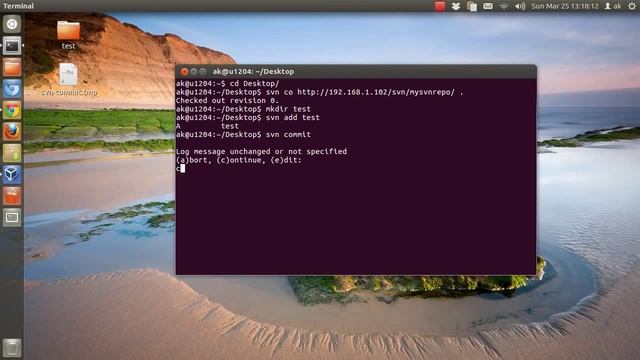Open the download manager launcher icon

coord(12,153)
